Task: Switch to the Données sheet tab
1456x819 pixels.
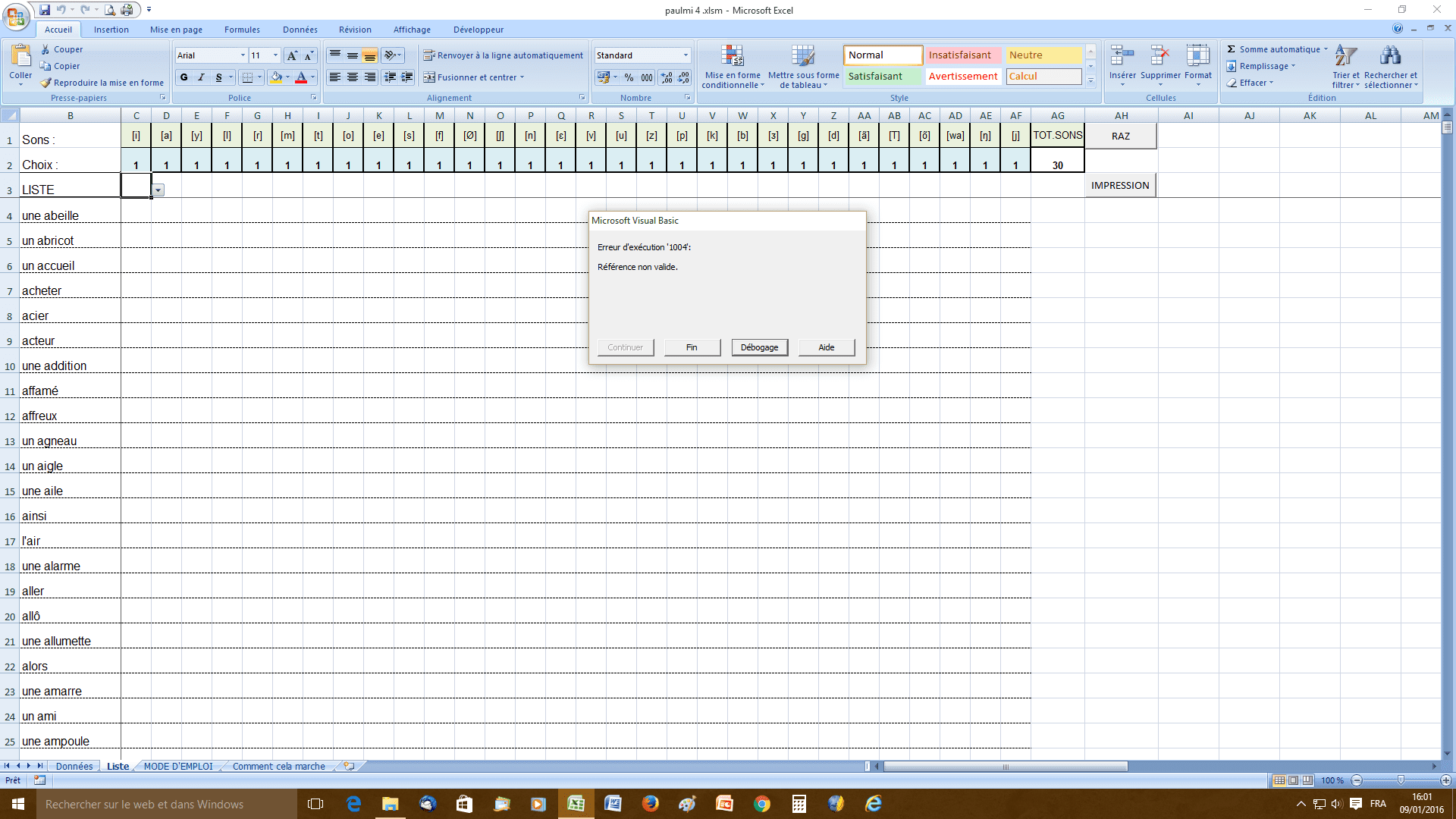Action: 74,766
